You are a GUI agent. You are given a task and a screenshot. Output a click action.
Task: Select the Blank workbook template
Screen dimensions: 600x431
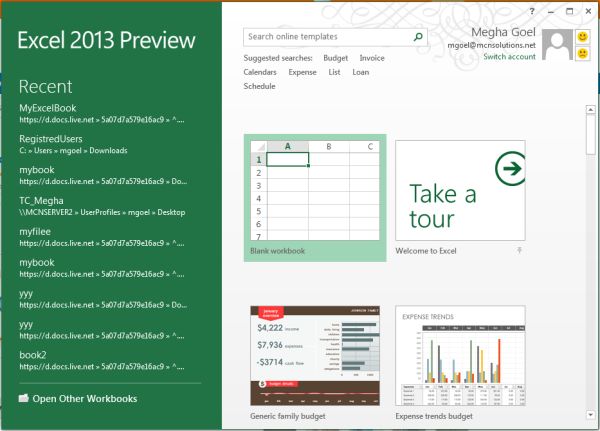click(315, 198)
